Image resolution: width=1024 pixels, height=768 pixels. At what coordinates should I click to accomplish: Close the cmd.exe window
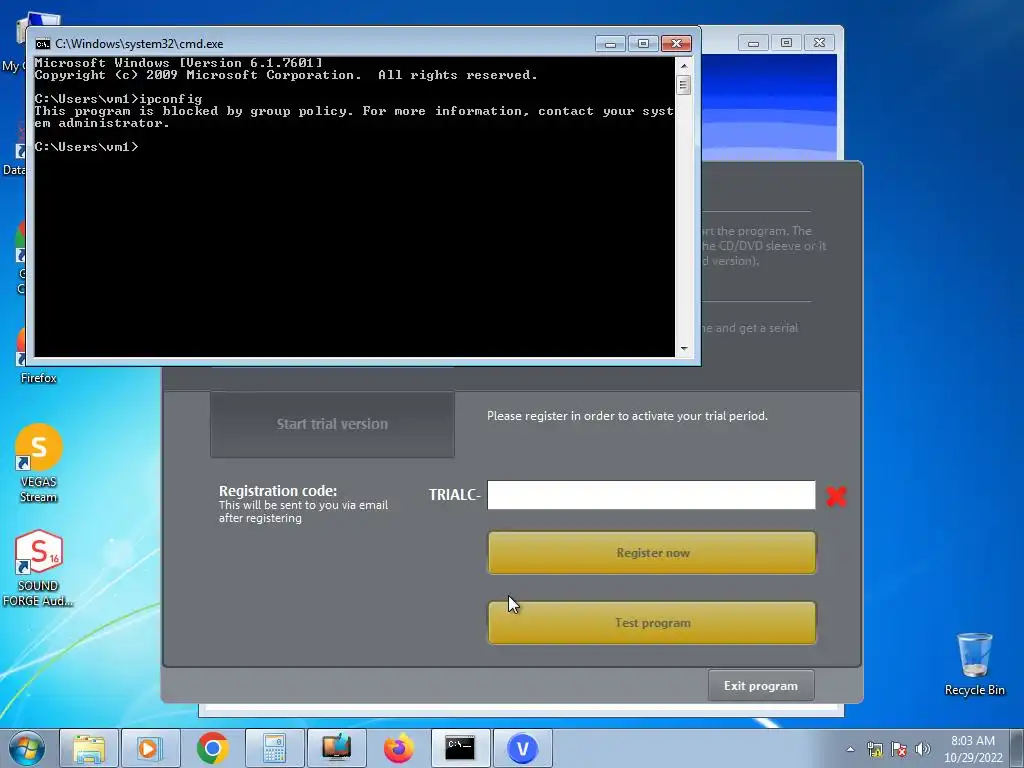[x=677, y=44]
